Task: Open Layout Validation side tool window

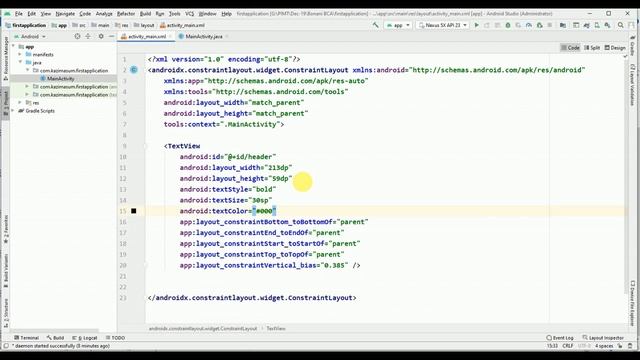Action: [x=632, y=85]
